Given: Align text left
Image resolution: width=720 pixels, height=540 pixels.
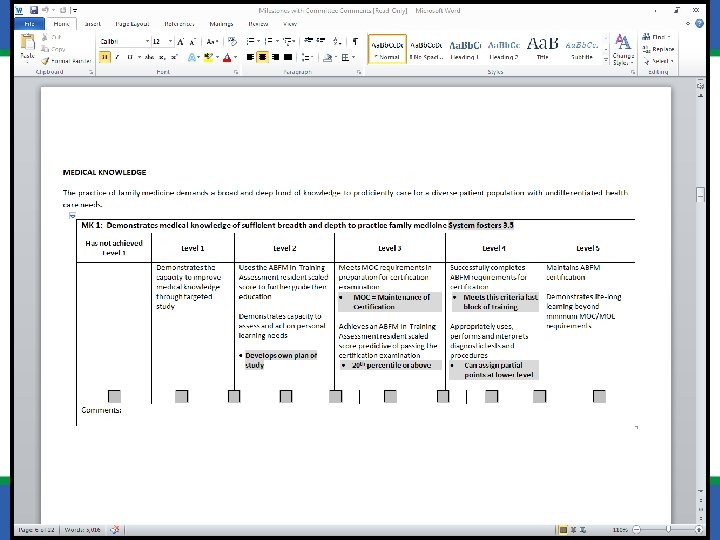Looking at the screenshot, I should coord(250,57).
